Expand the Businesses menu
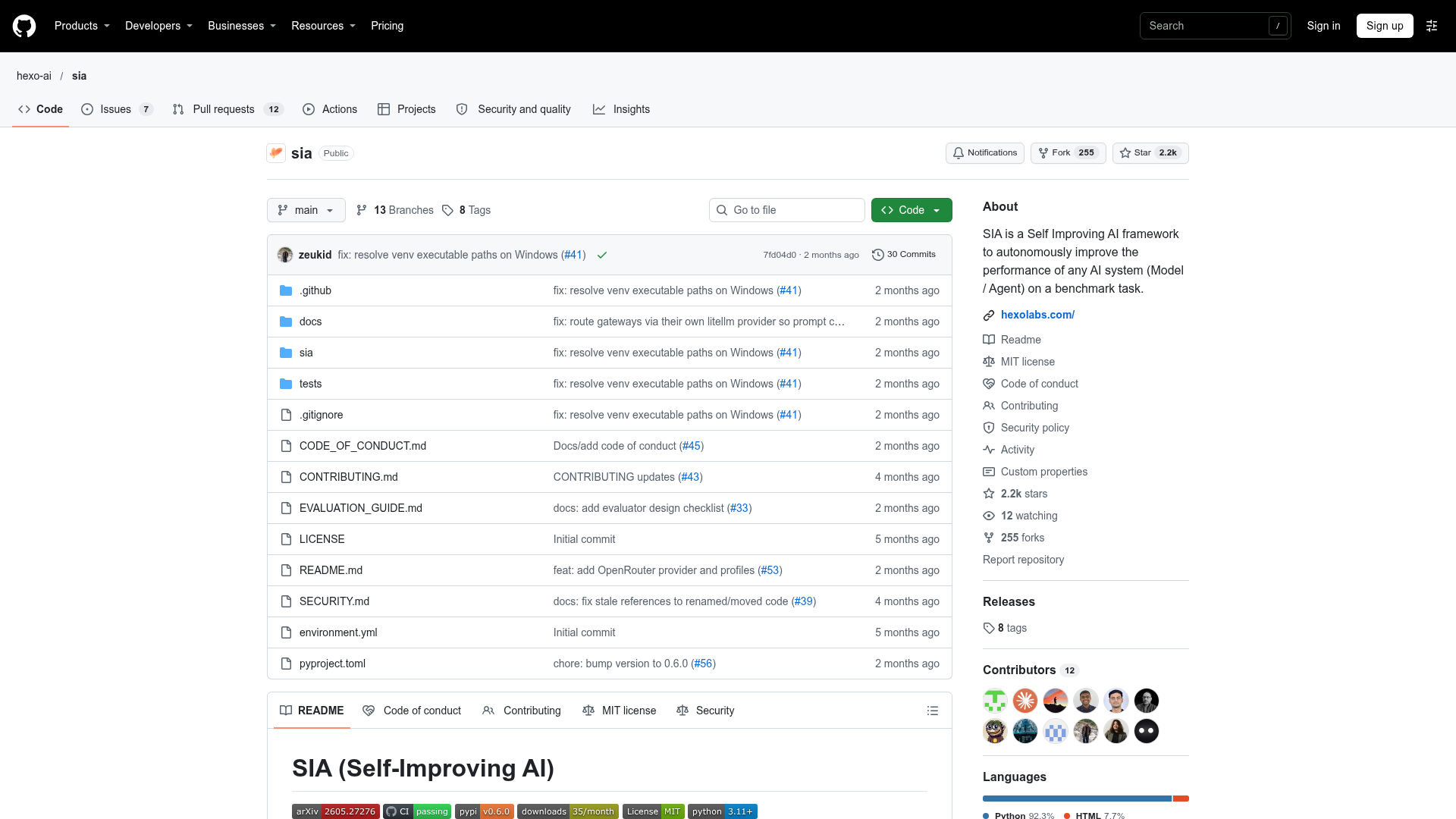This screenshot has width=1456, height=819. [242, 26]
